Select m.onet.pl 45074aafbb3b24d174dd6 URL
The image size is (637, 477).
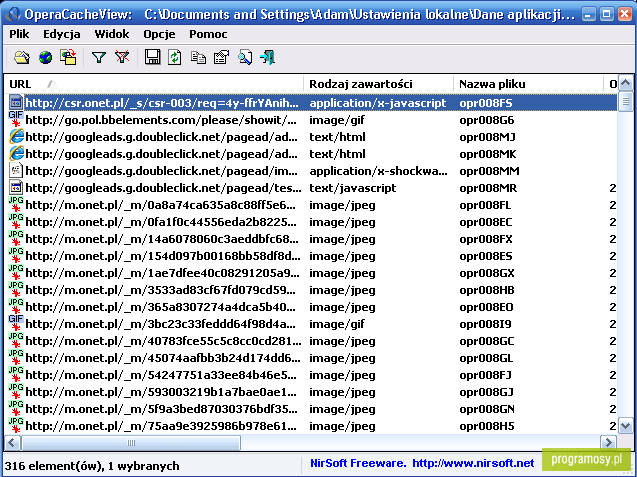[x=162, y=358]
